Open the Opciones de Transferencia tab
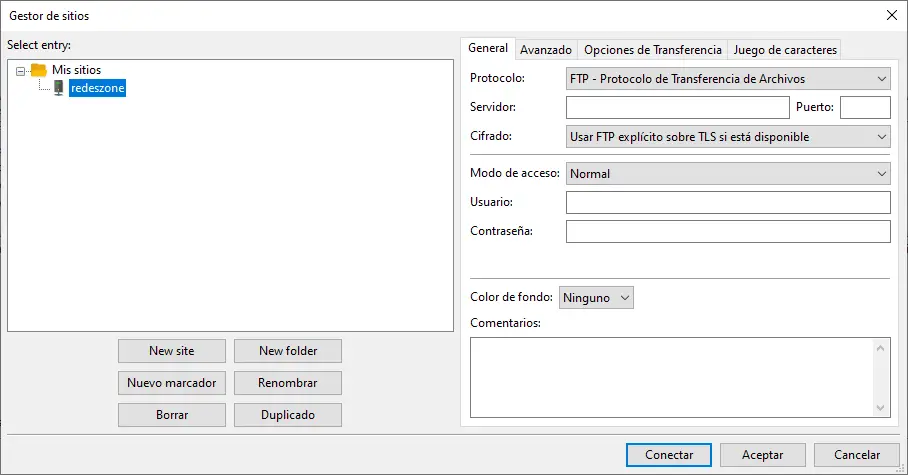908x475 pixels. click(652, 50)
